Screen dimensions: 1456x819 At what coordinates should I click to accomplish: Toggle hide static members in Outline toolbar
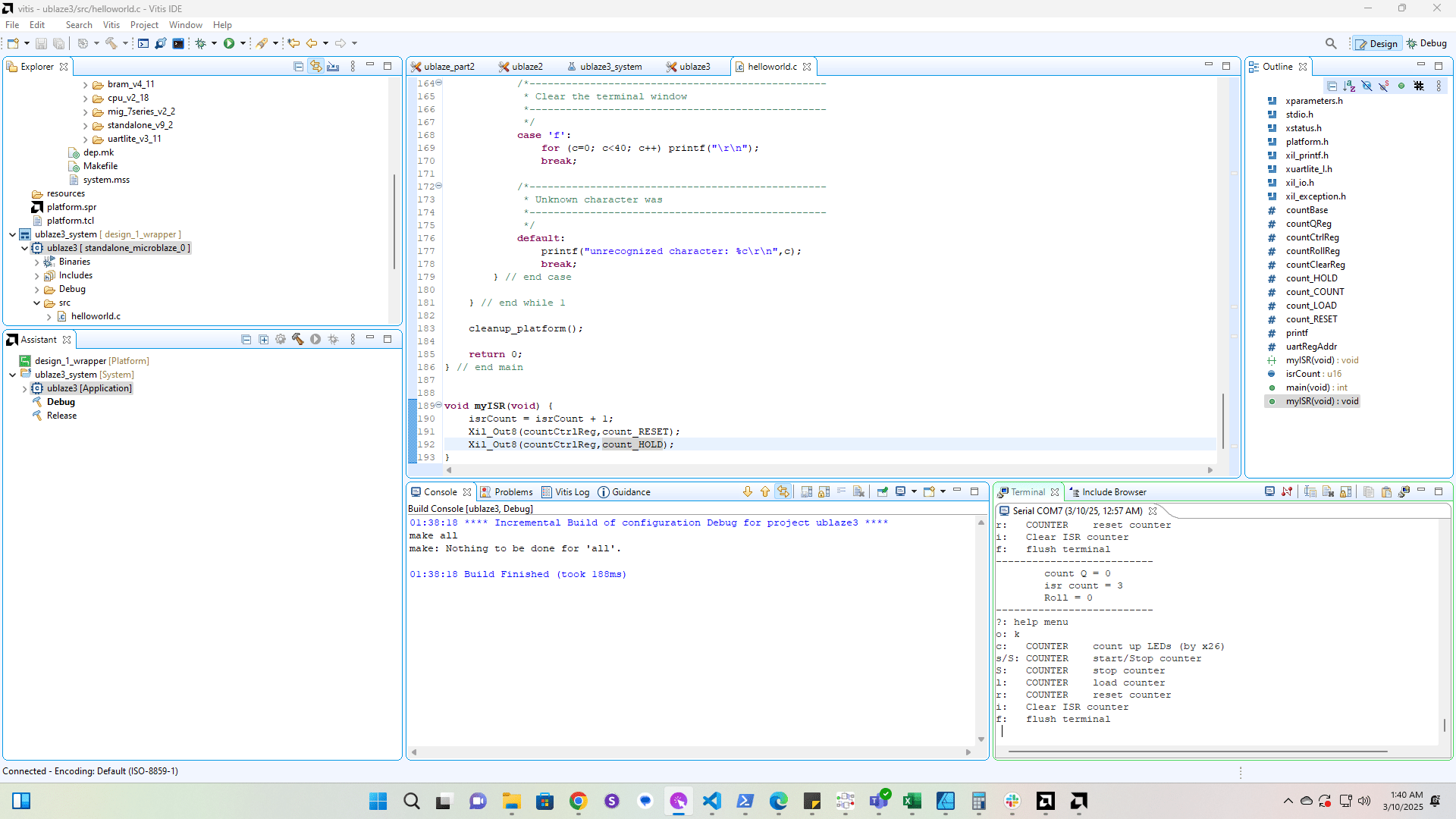pos(1384,86)
